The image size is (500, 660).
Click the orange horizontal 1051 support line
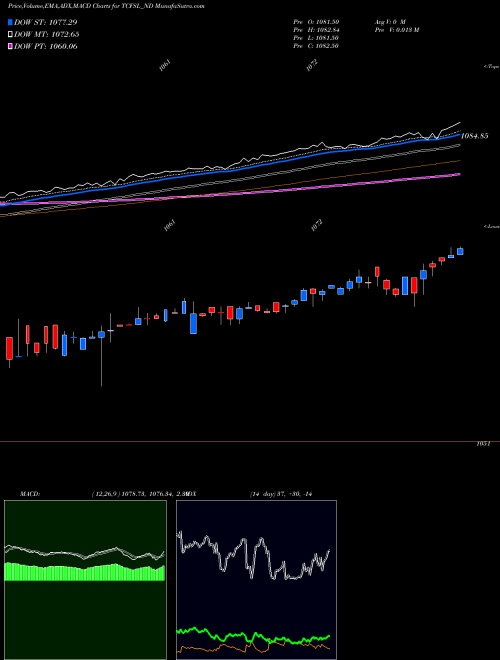(250, 442)
